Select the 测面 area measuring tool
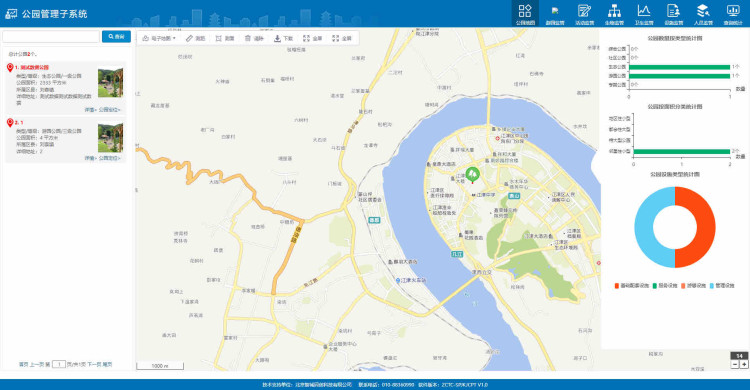The image size is (750, 390). (225, 38)
